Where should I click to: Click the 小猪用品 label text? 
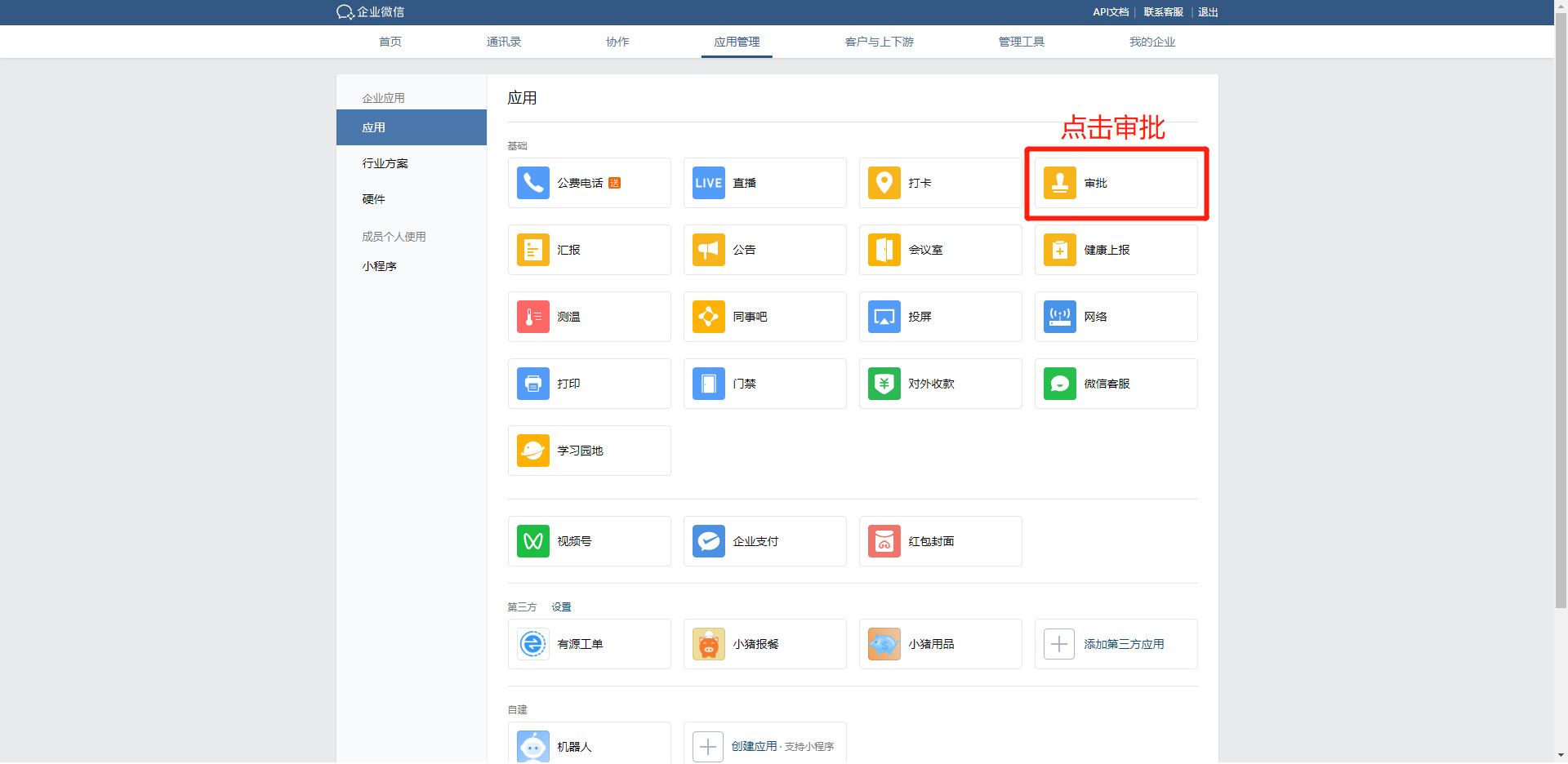[x=931, y=644]
